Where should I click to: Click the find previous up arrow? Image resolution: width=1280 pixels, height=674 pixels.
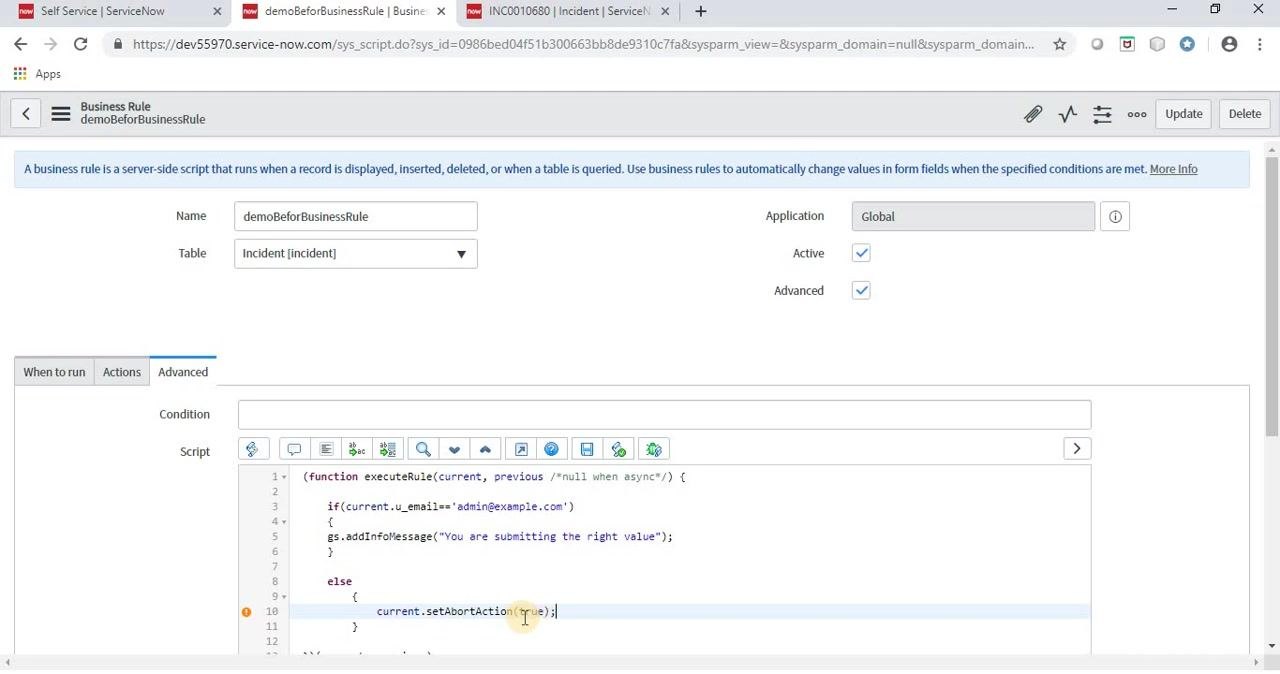(x=485, y=450)
